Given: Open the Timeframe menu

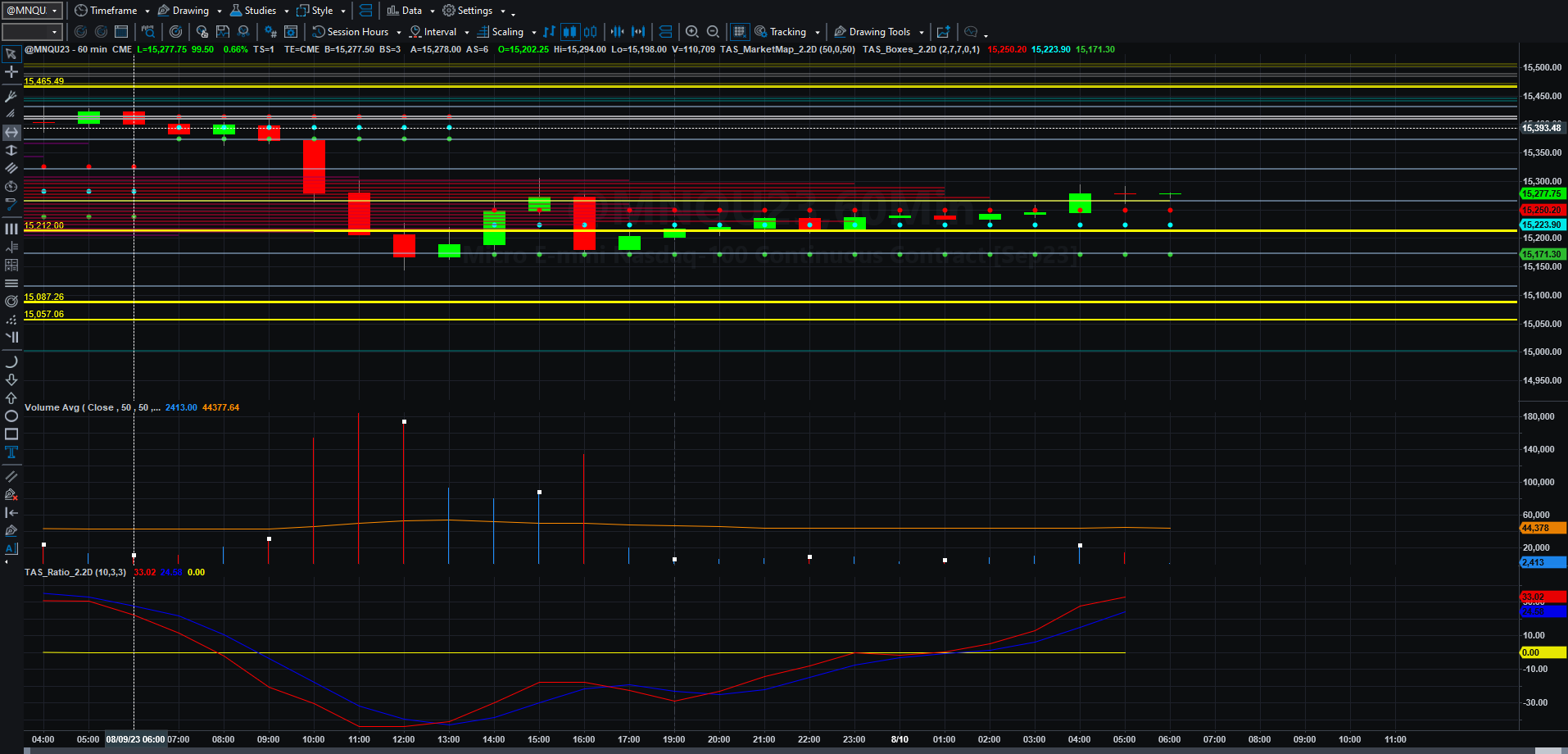Looking at the screenshot, I should [x=112, y=11].
